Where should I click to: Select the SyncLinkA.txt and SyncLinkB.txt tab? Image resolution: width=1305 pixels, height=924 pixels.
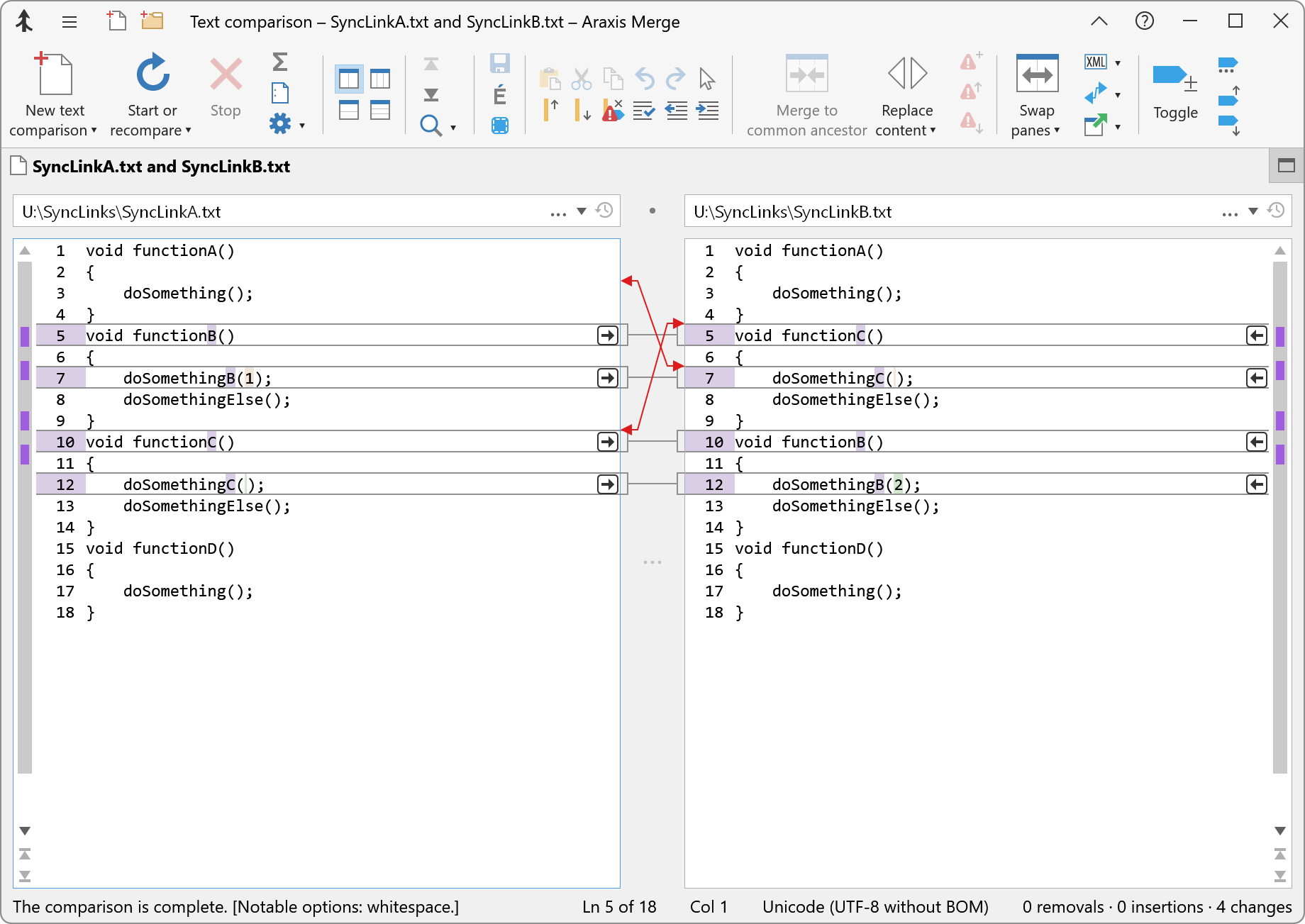coord(160,166)
